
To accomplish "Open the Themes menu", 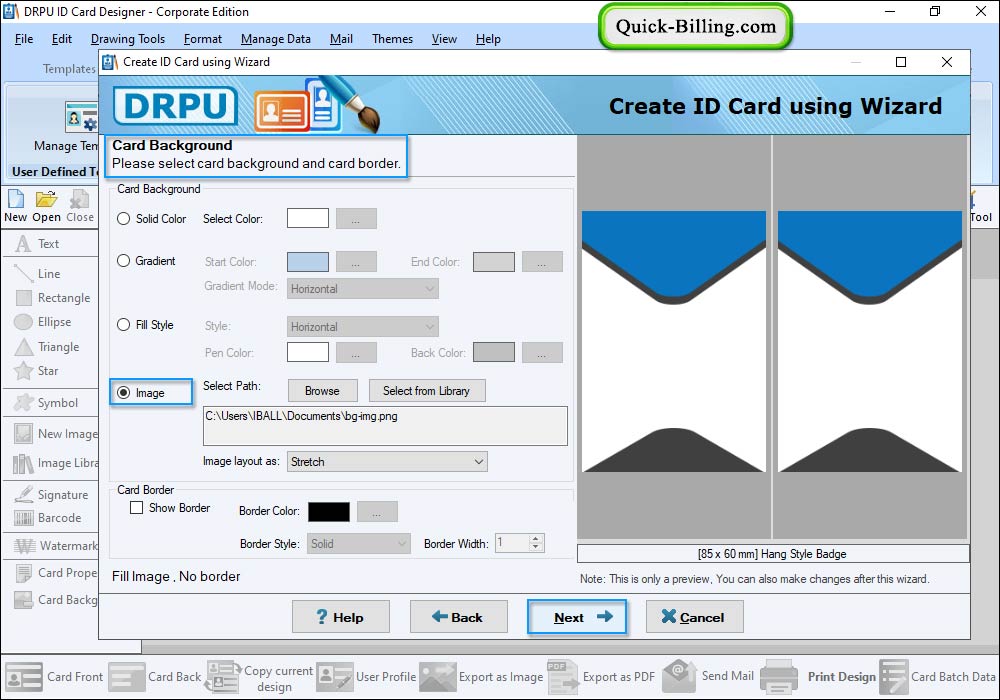I will (392, 39).
